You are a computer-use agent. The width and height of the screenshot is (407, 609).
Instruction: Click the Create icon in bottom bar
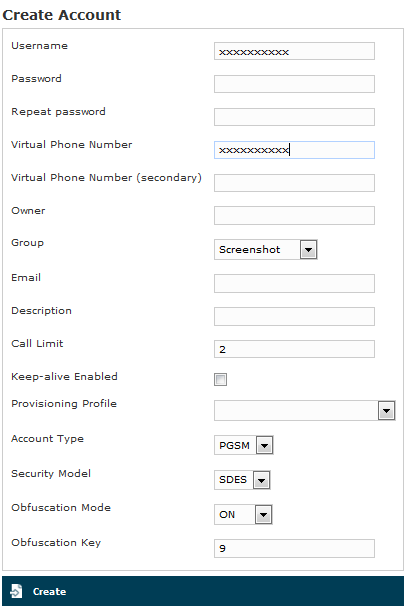tap(16, 591)
